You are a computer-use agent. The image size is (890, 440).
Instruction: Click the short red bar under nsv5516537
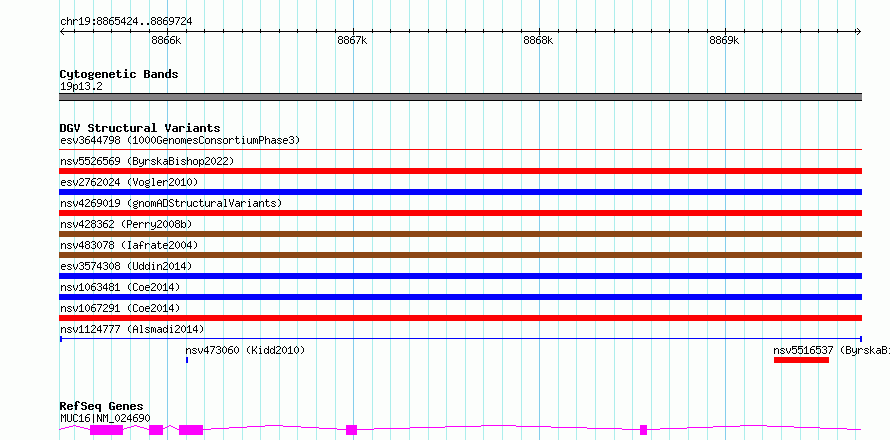(x=801, y=360)
